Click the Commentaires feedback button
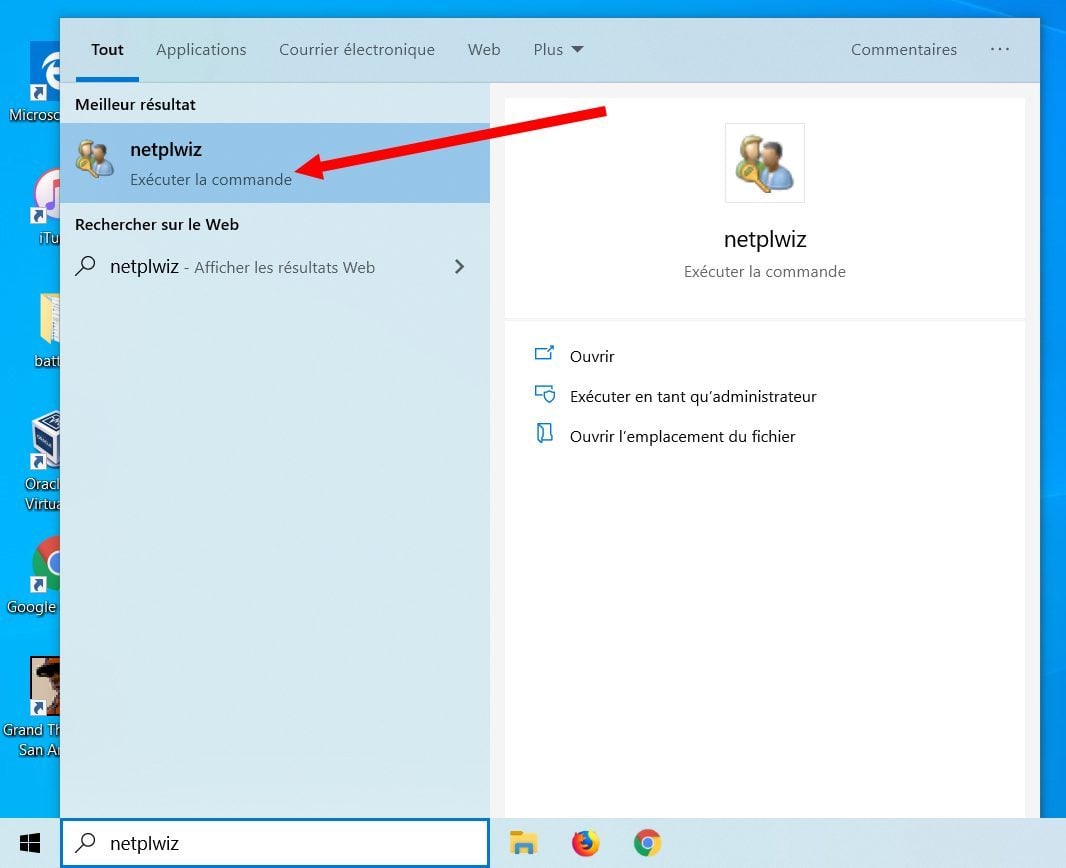Image resolution: width=1066 pixels, height=868 pixels. (x=903, y=49)
